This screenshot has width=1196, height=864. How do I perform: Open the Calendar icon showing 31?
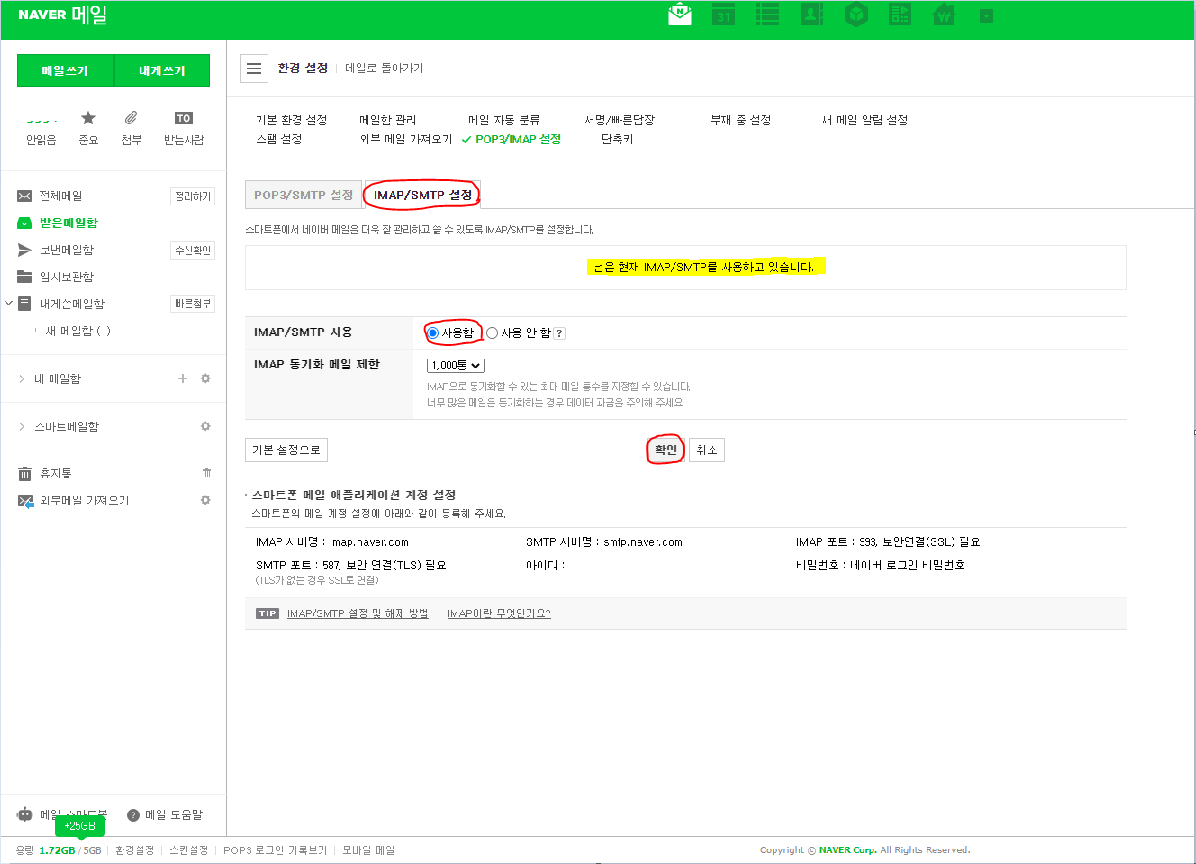tap(723, 14)
